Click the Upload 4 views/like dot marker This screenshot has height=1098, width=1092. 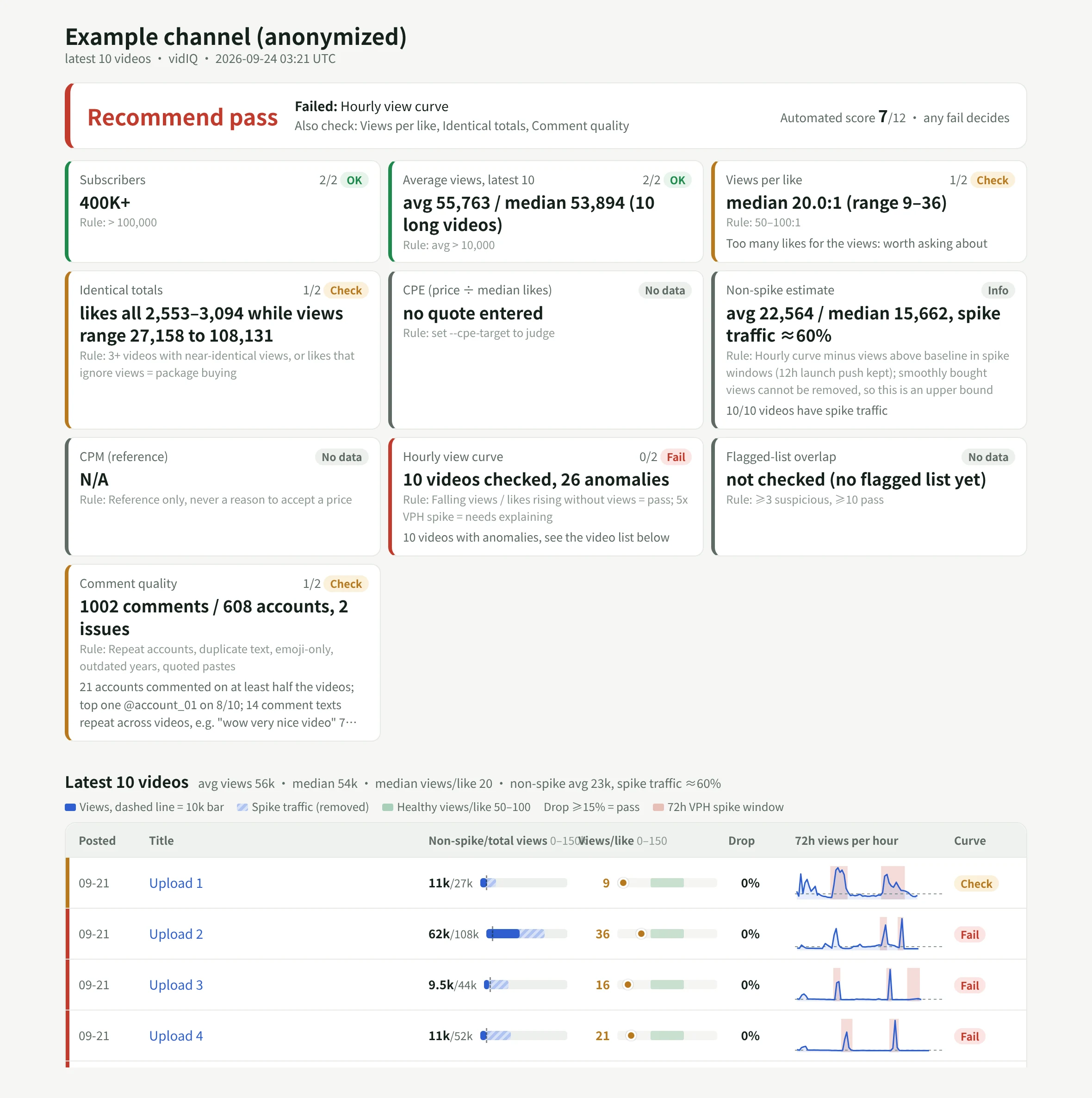click(x=631, y=1036)
